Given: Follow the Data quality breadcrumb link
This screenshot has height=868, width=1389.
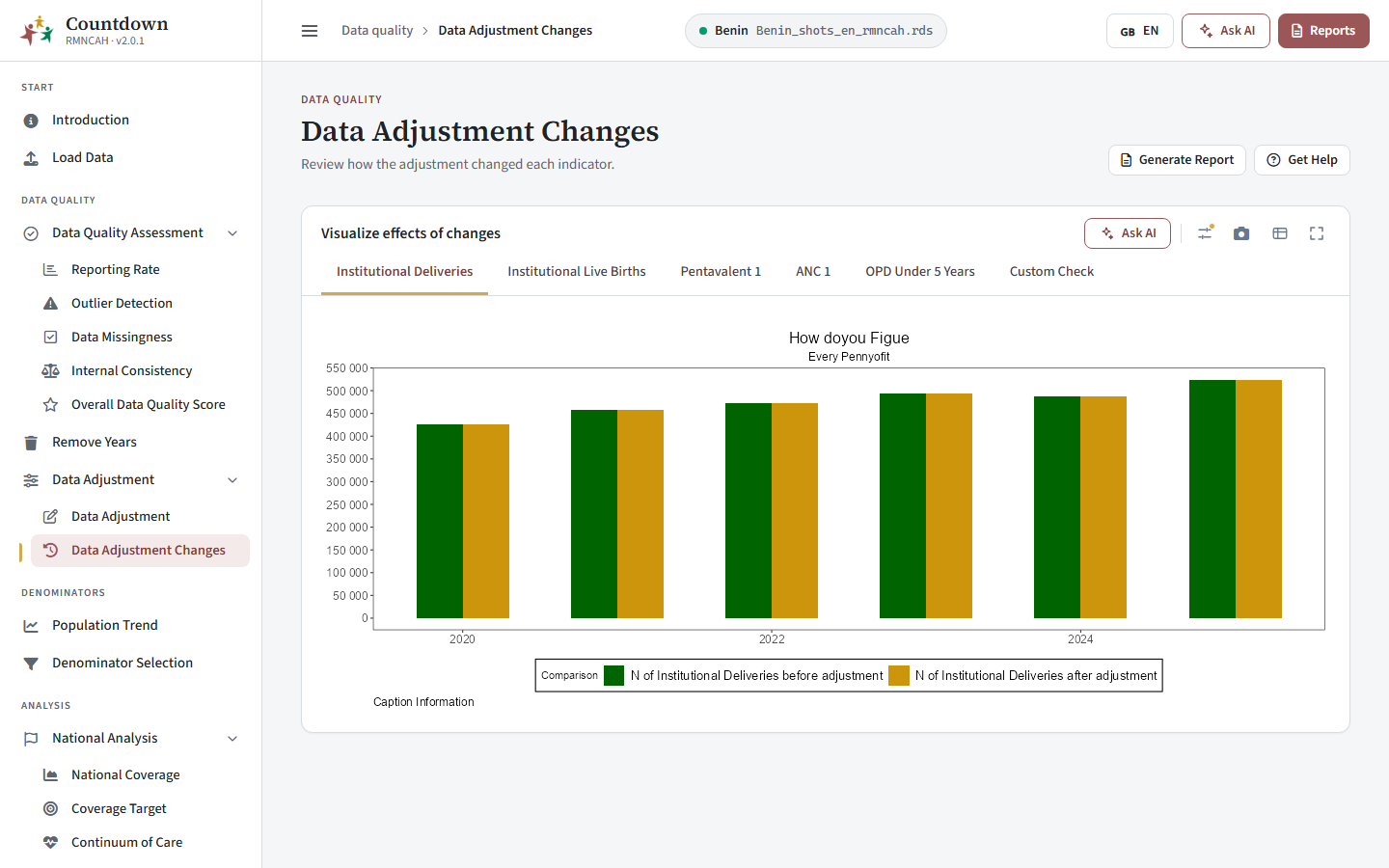Looking at the screenshot, I should pyautogui.click(x=377, y=31).
